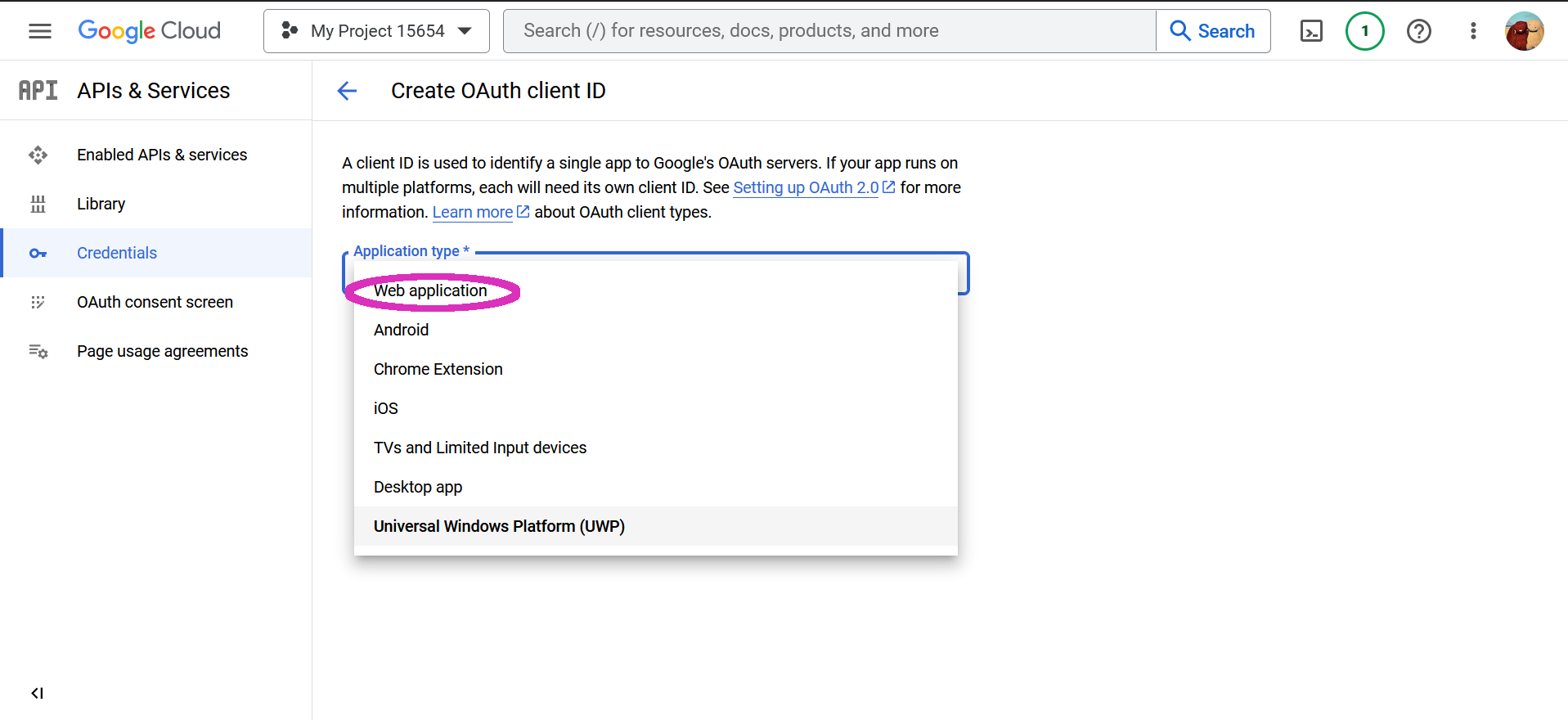Open the APIs & Services heading

154,90
